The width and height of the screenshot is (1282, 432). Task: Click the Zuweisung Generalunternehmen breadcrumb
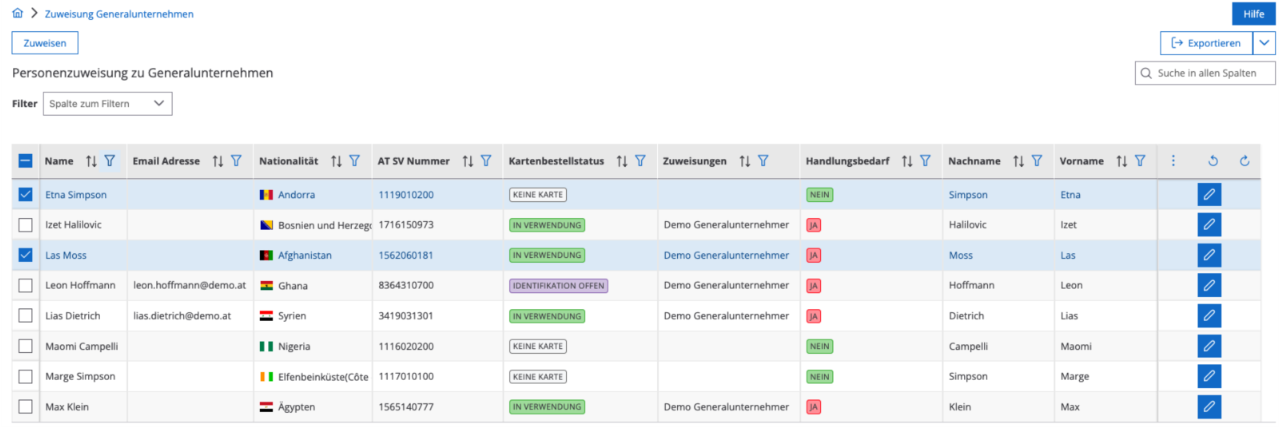pyautogui.click(x=119, y=14)
